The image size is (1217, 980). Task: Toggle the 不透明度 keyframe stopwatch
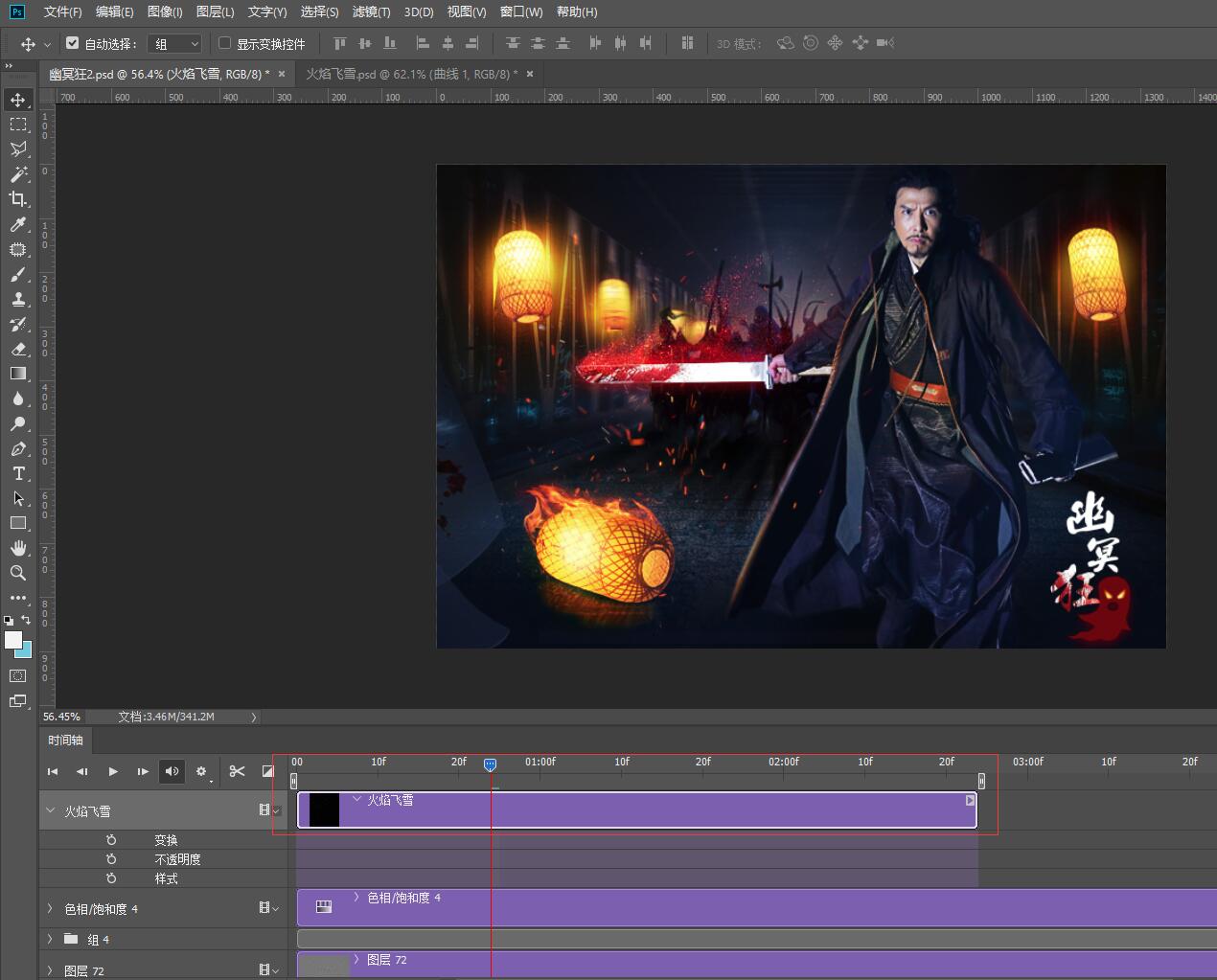coord(111,858)
